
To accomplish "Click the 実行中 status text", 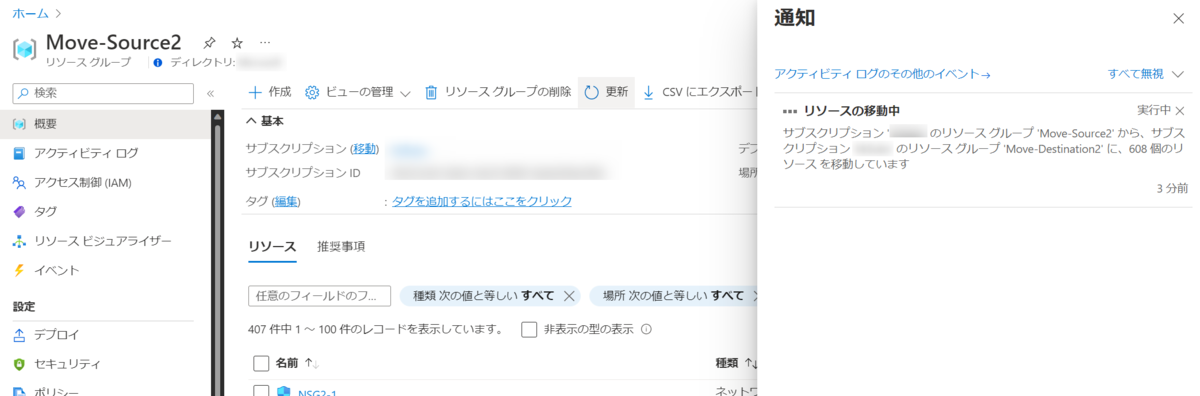I will click(x=1153, y=110).
